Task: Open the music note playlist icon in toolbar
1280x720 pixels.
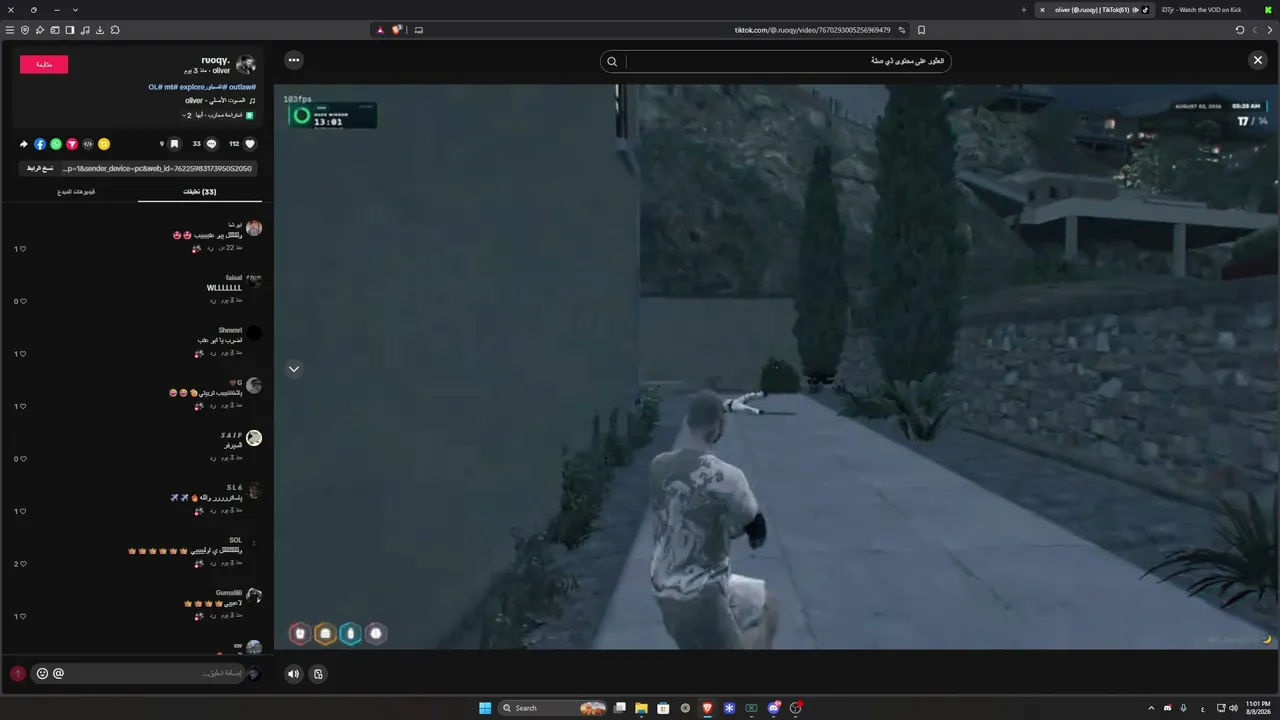Action: 85,30
